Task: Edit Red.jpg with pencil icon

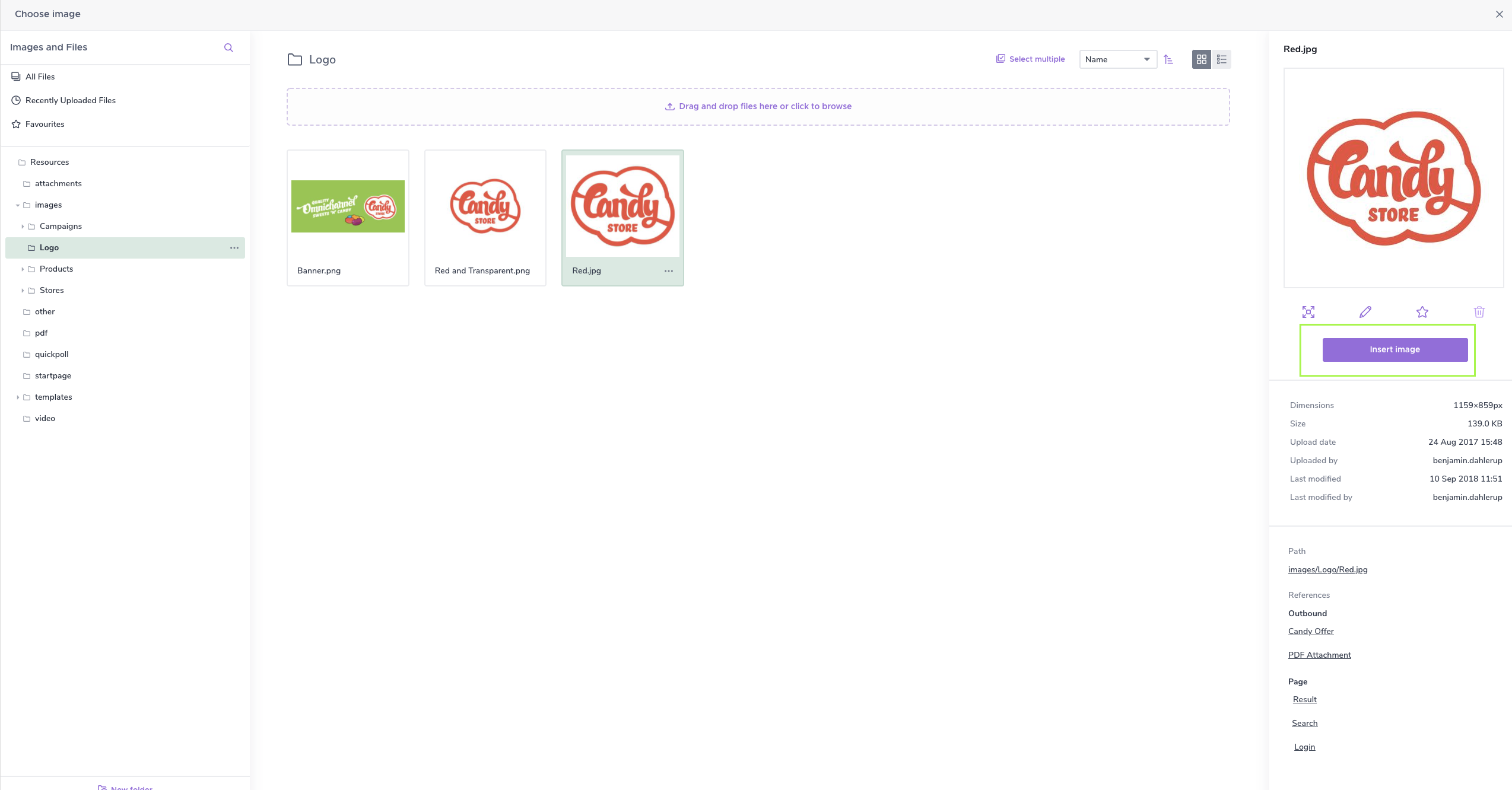Action: [1365, 312]
